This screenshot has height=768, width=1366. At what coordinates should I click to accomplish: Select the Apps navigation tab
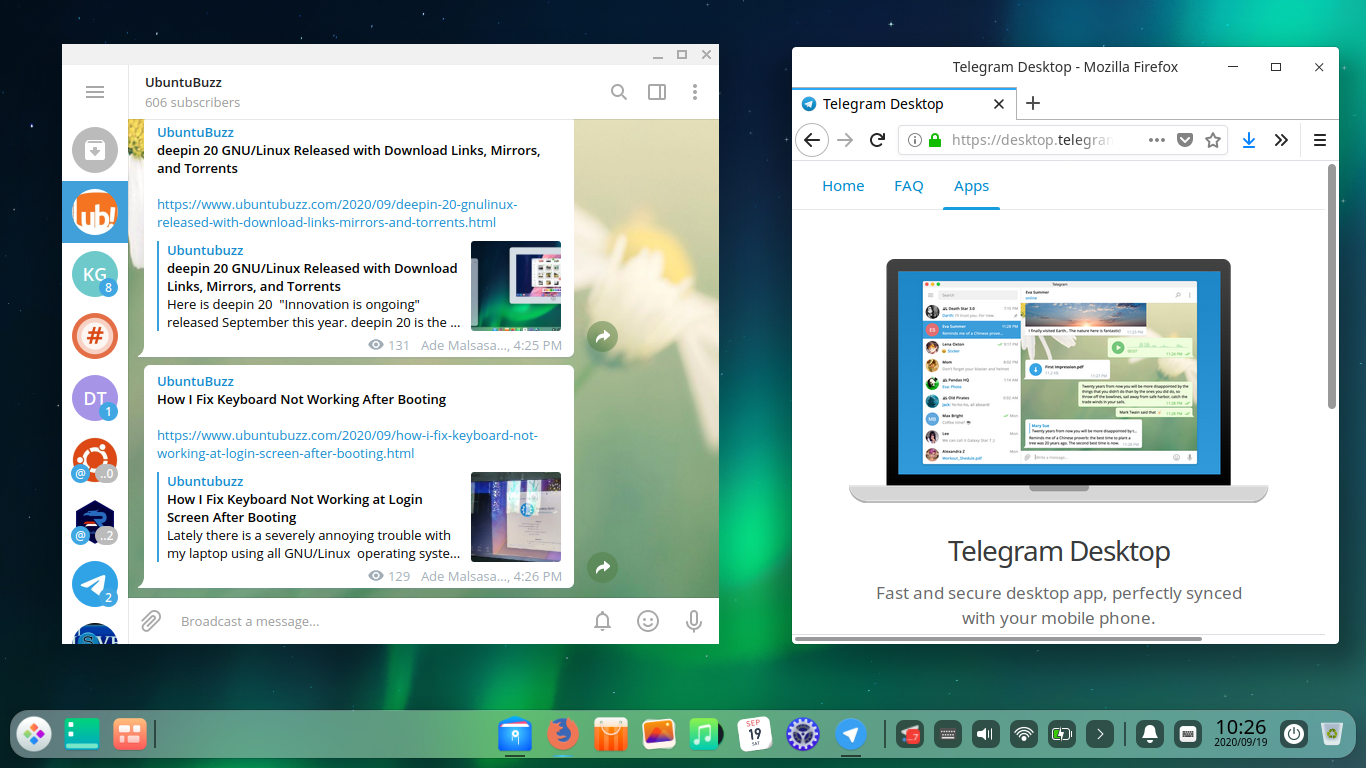(x=971, y=186)
